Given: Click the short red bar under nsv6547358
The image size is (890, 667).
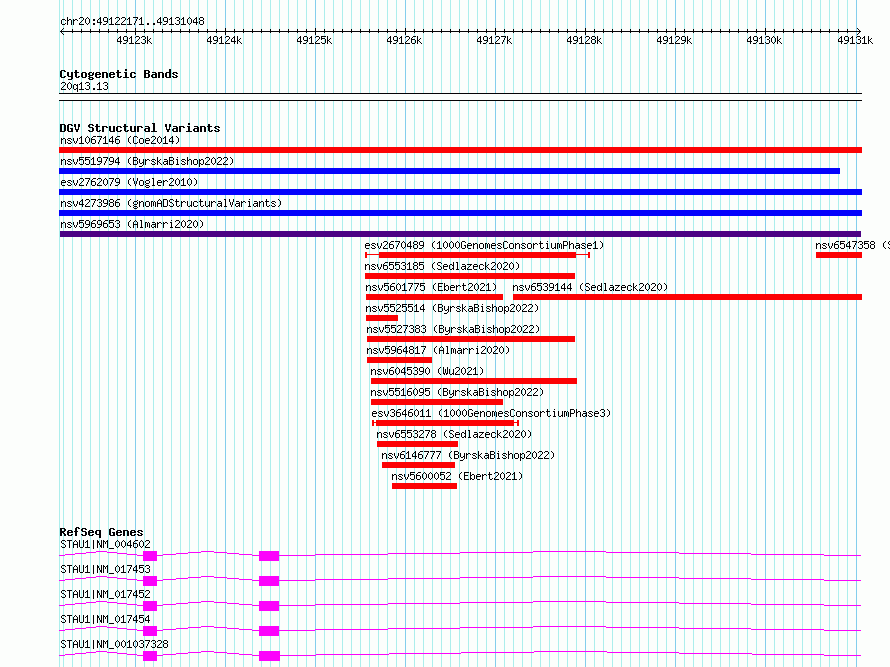Looking at the screenshot, I should 839,255.
